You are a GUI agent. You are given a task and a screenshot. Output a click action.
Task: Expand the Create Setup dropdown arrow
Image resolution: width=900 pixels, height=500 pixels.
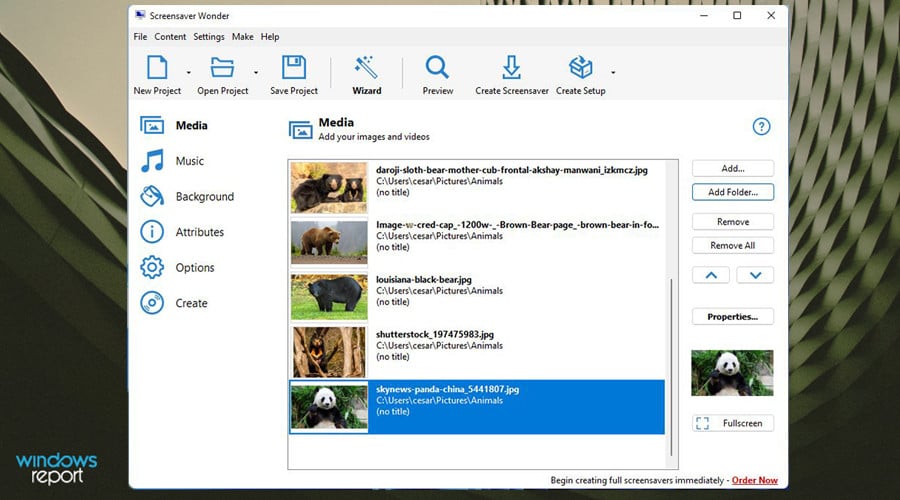613,73
